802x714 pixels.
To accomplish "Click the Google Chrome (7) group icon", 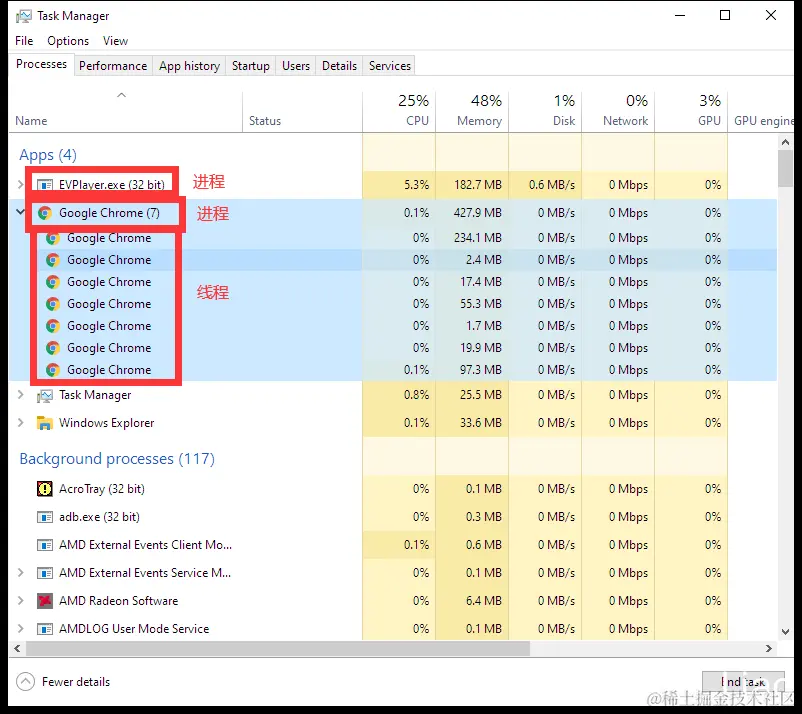I will pyautogui.click(x=45, y=213).
